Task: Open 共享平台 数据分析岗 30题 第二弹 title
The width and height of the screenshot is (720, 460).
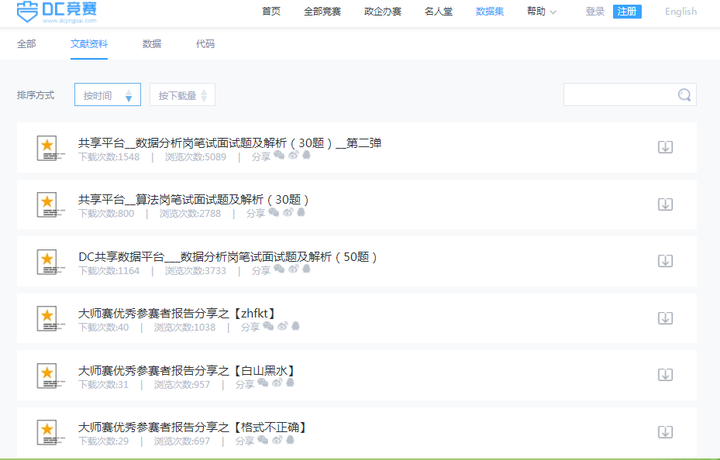Action: pos(230,143)
